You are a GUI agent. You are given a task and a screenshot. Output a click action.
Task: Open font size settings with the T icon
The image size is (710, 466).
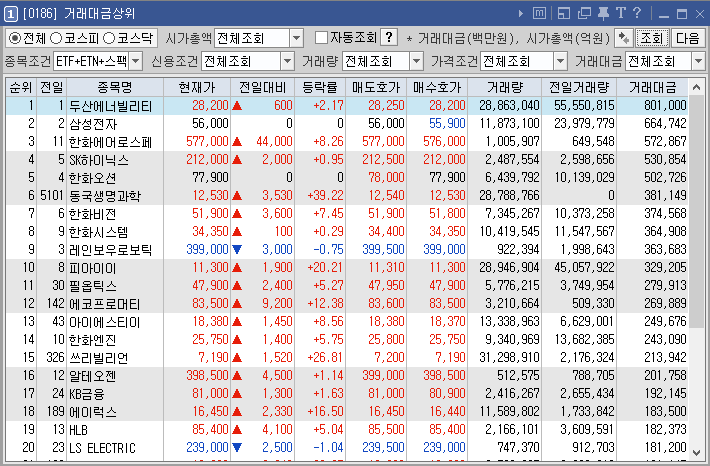coord(620,13)
